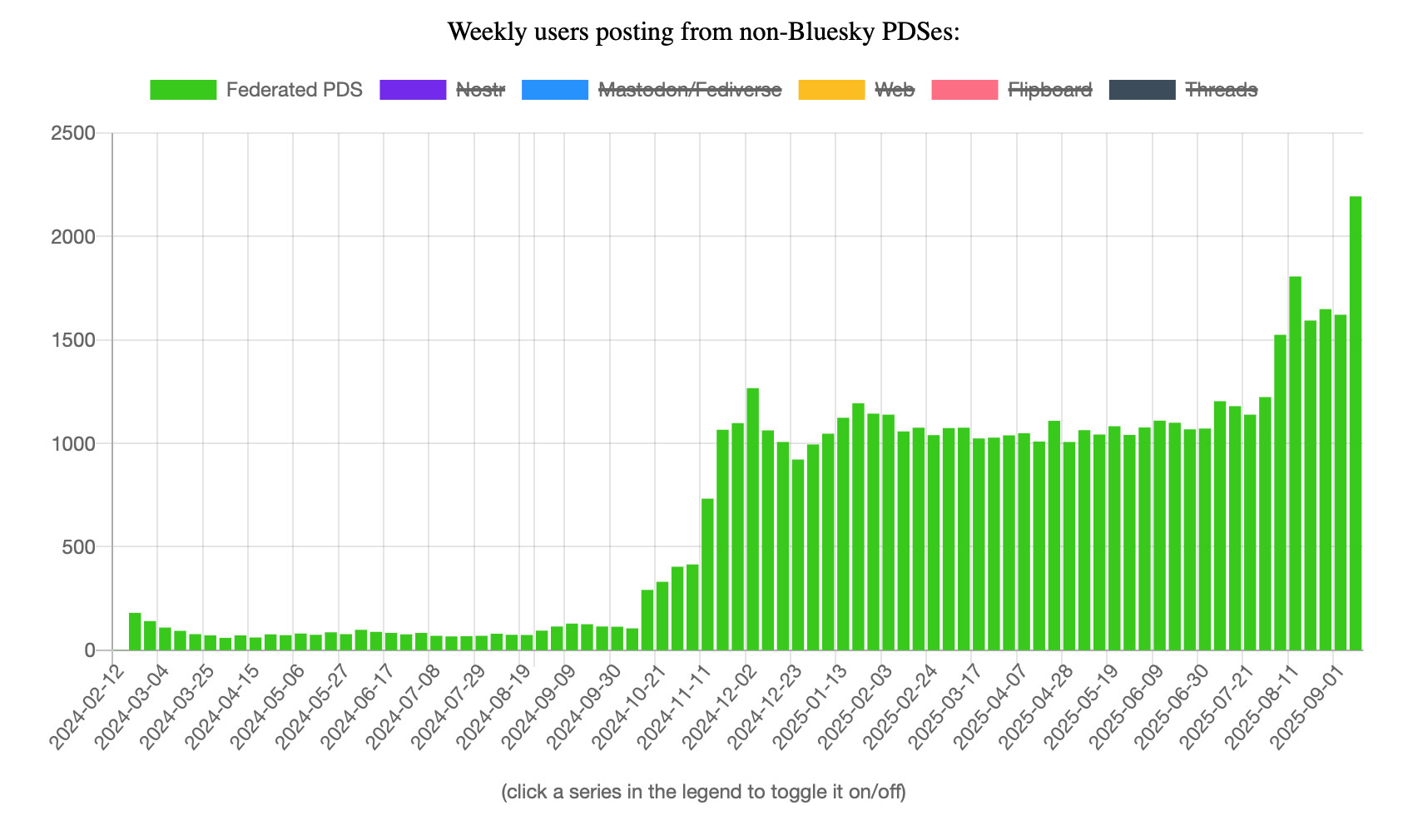The height and width of the screenshot is (840, 1413).
Task: Click the legend toggle hint text
Action: (x=703, y=791)
